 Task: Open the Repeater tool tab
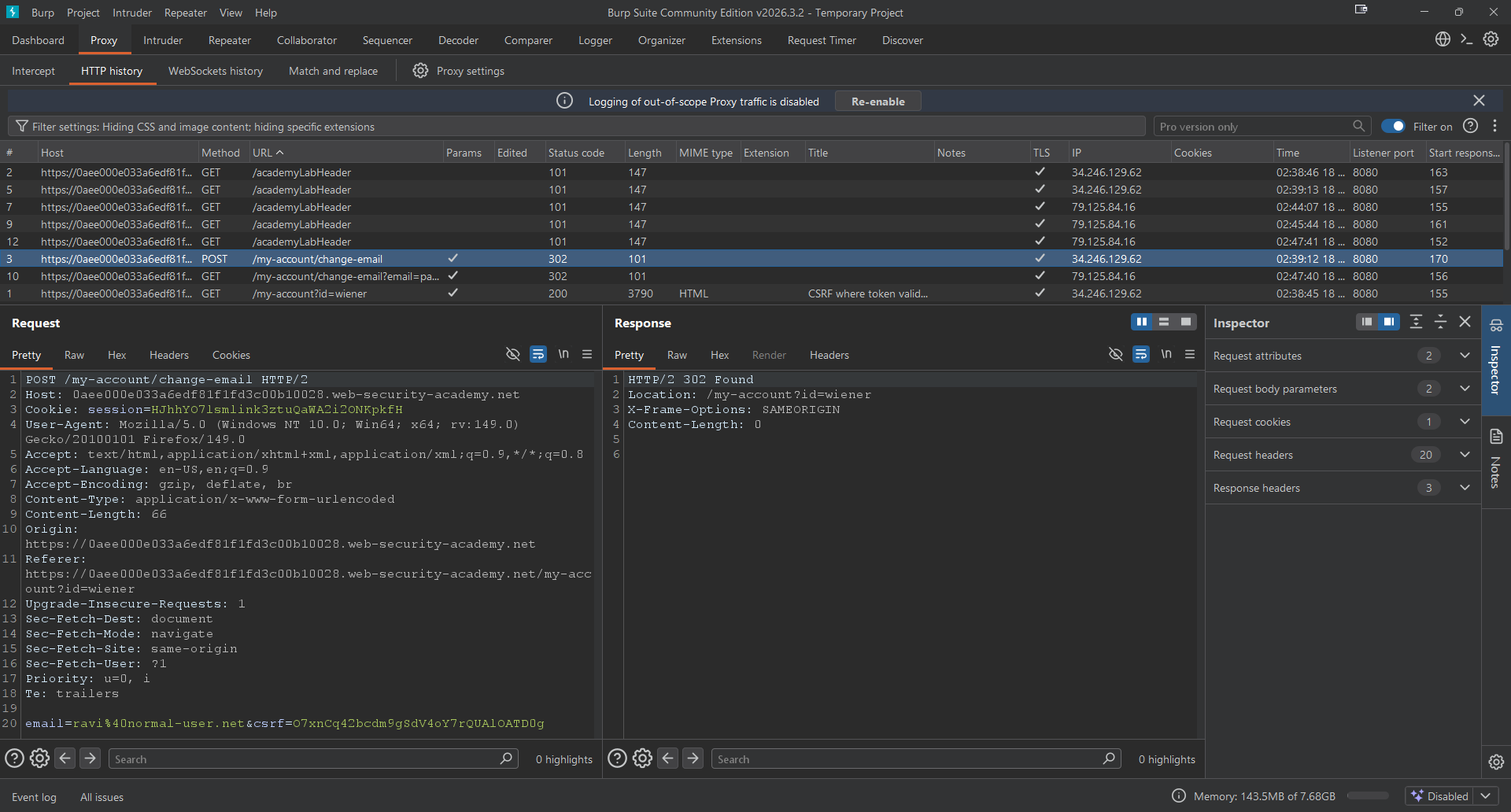click(230, 40)
